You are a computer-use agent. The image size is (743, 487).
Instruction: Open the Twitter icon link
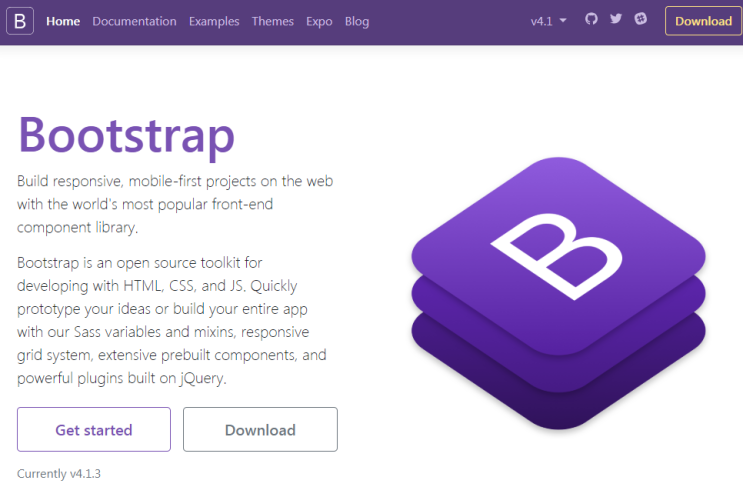tap(616, 19)
